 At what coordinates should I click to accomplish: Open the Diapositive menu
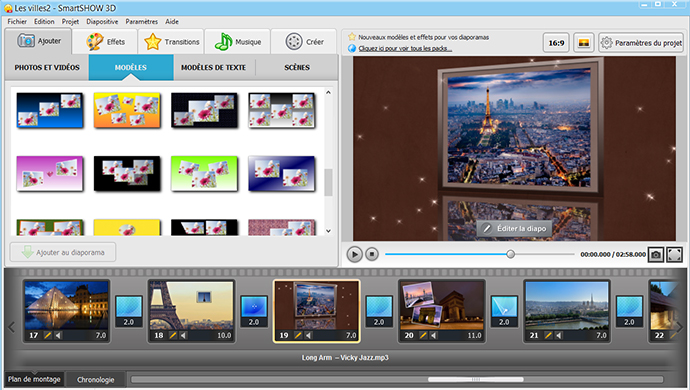[x=102, y=22]
